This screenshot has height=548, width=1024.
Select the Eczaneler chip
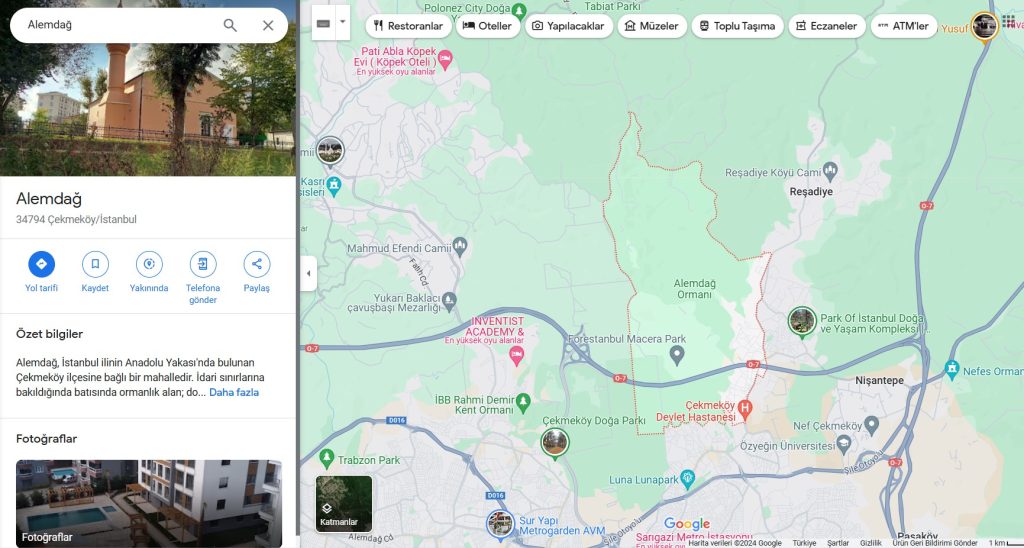click(827, 26)
